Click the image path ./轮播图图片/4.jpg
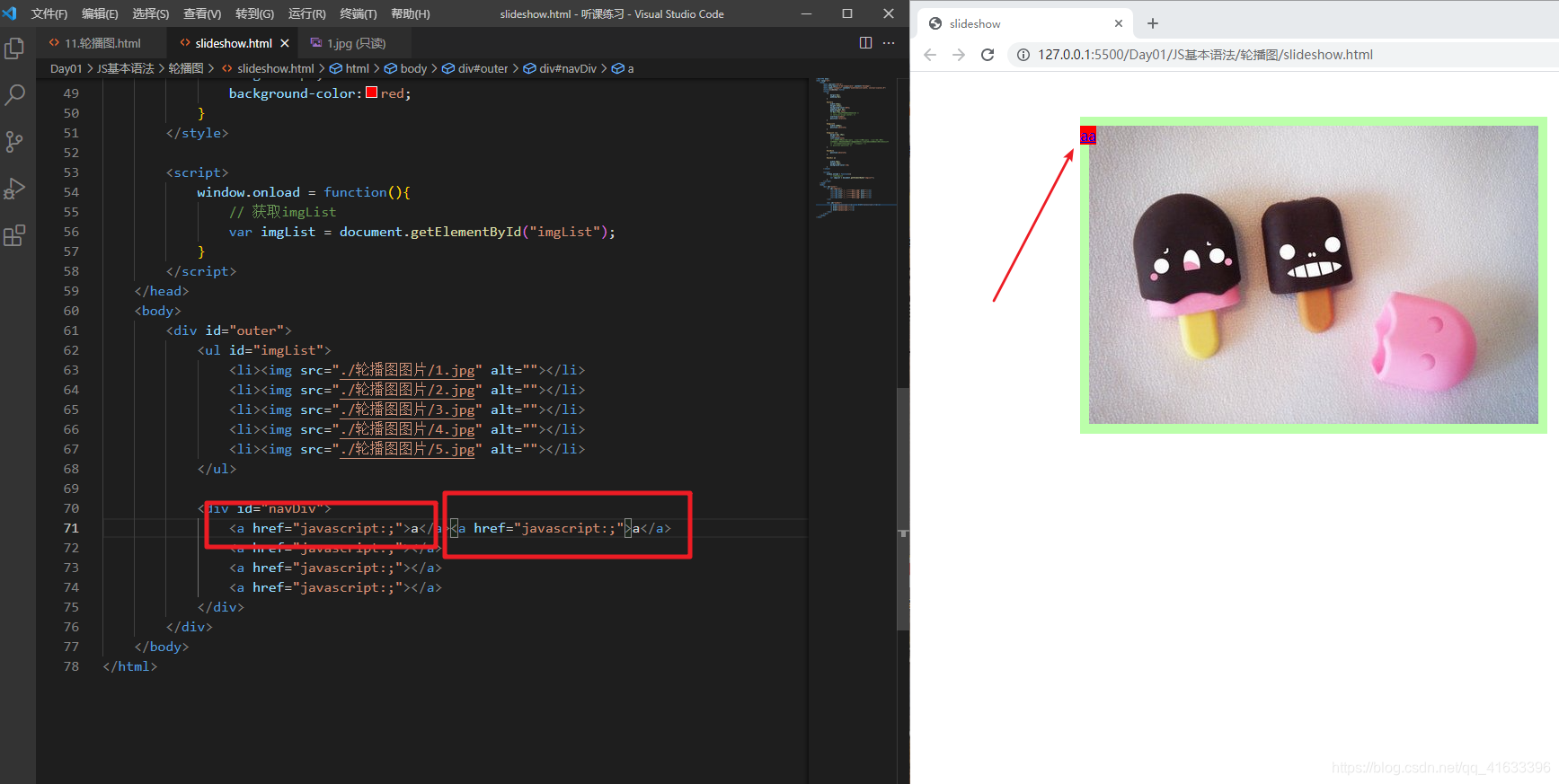The image size is (1559, 784). (x=407, y=429)
